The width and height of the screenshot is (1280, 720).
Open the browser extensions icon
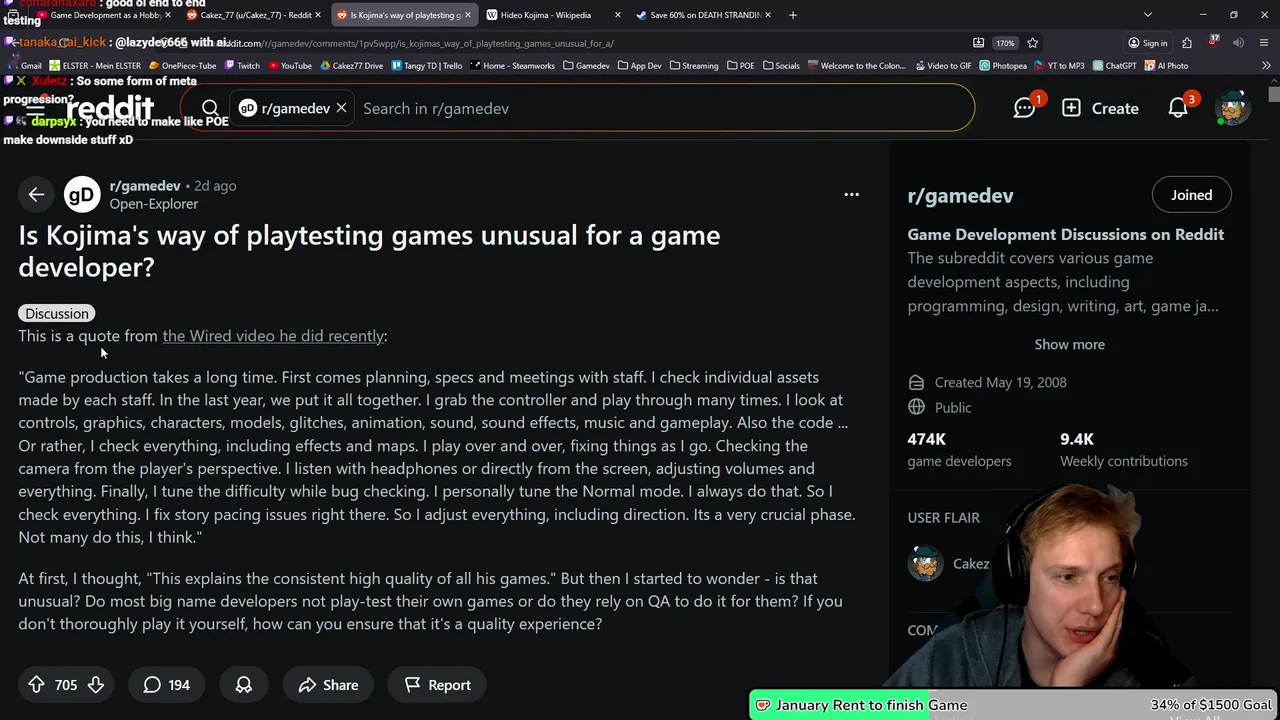1186,43
